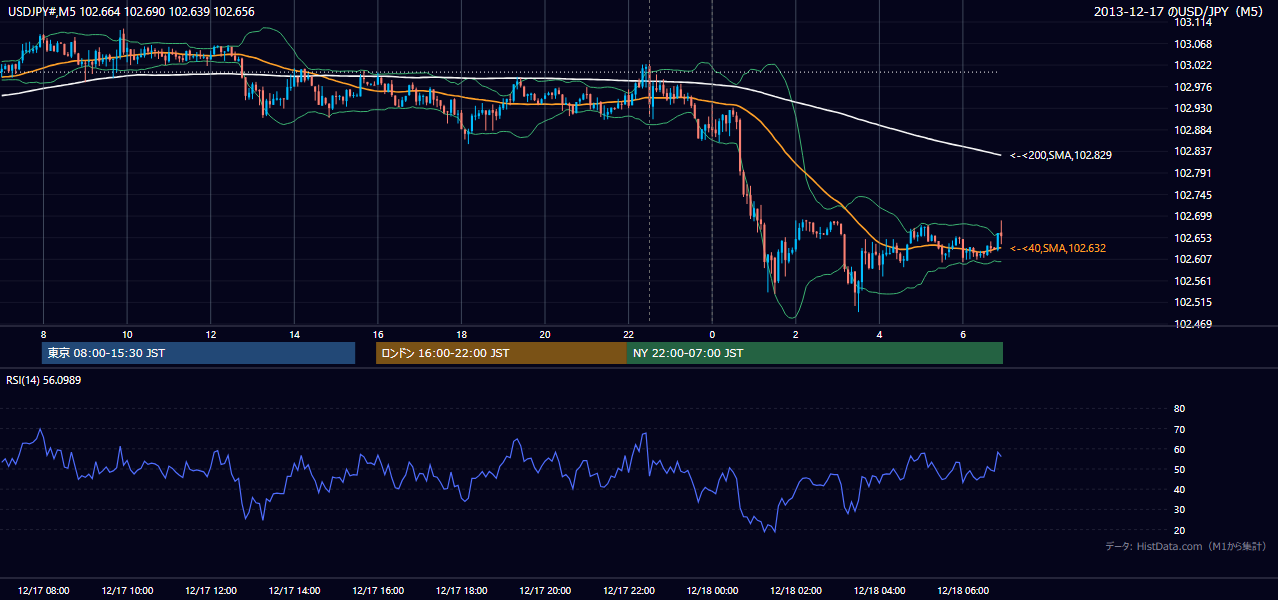The width and height of the screenshot is (1278, 600).
Task: Click the 12/17 10:00 date label
Action: (127, 591)
